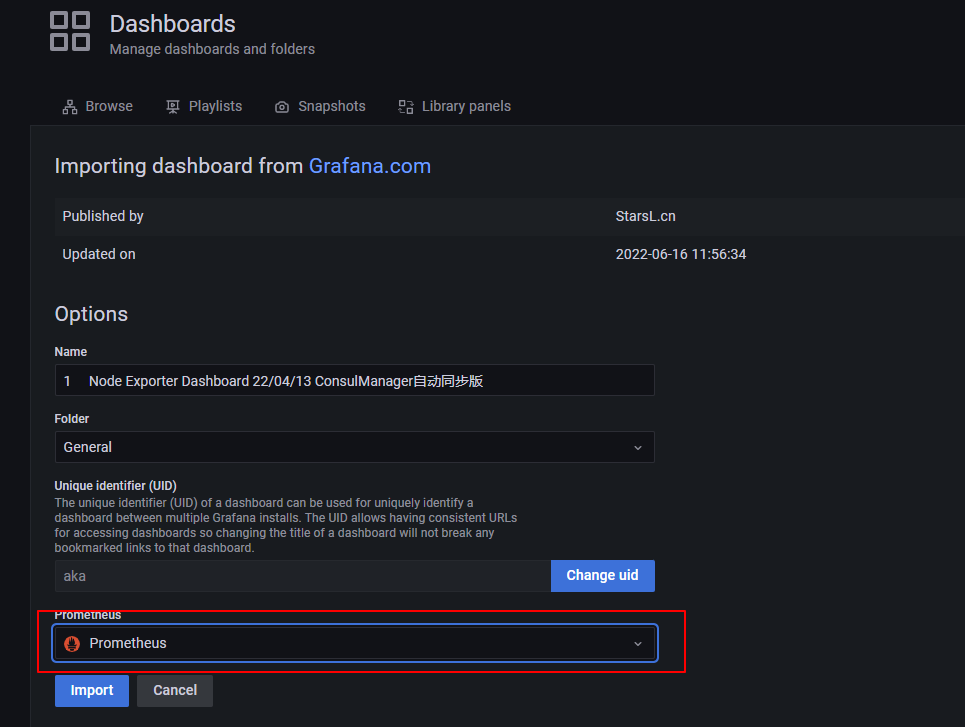Go to the Snapshots tab
This screenshot has width=965, height=727.
(320, 106)
